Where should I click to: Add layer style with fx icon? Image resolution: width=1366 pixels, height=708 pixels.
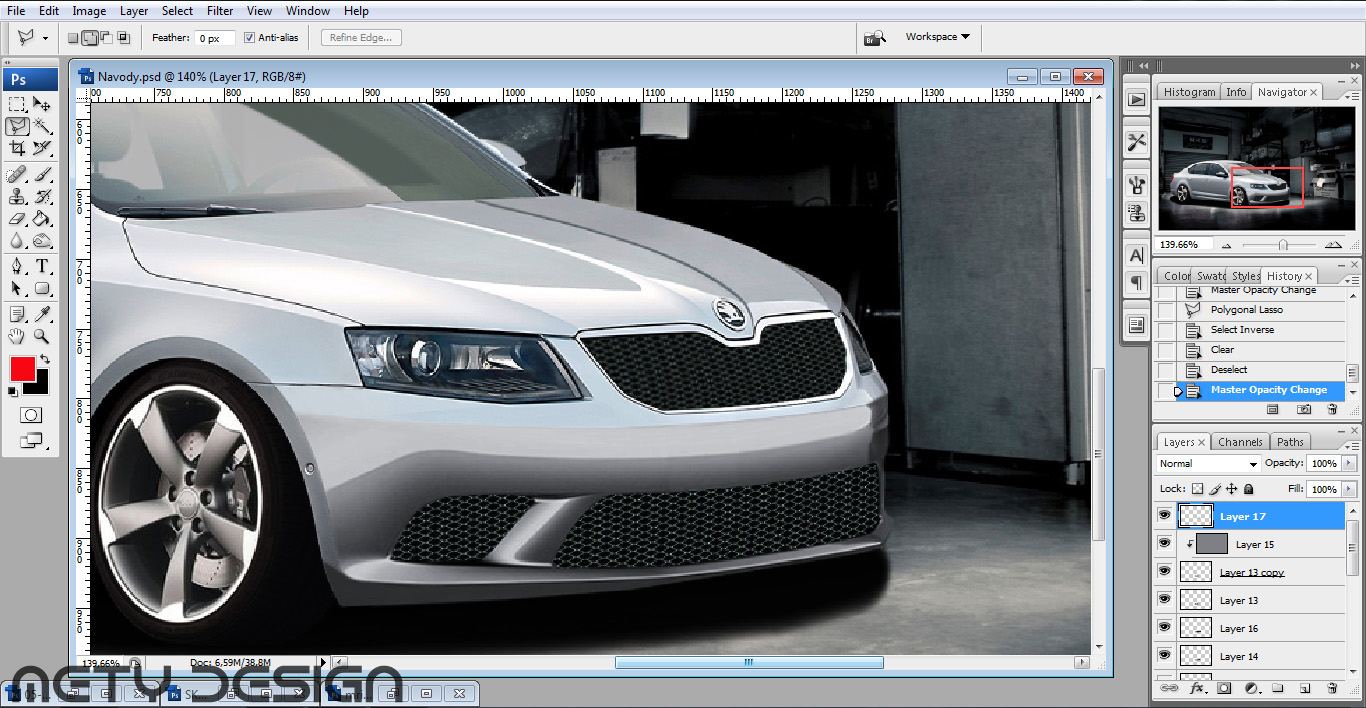[x=1196, y=688]
